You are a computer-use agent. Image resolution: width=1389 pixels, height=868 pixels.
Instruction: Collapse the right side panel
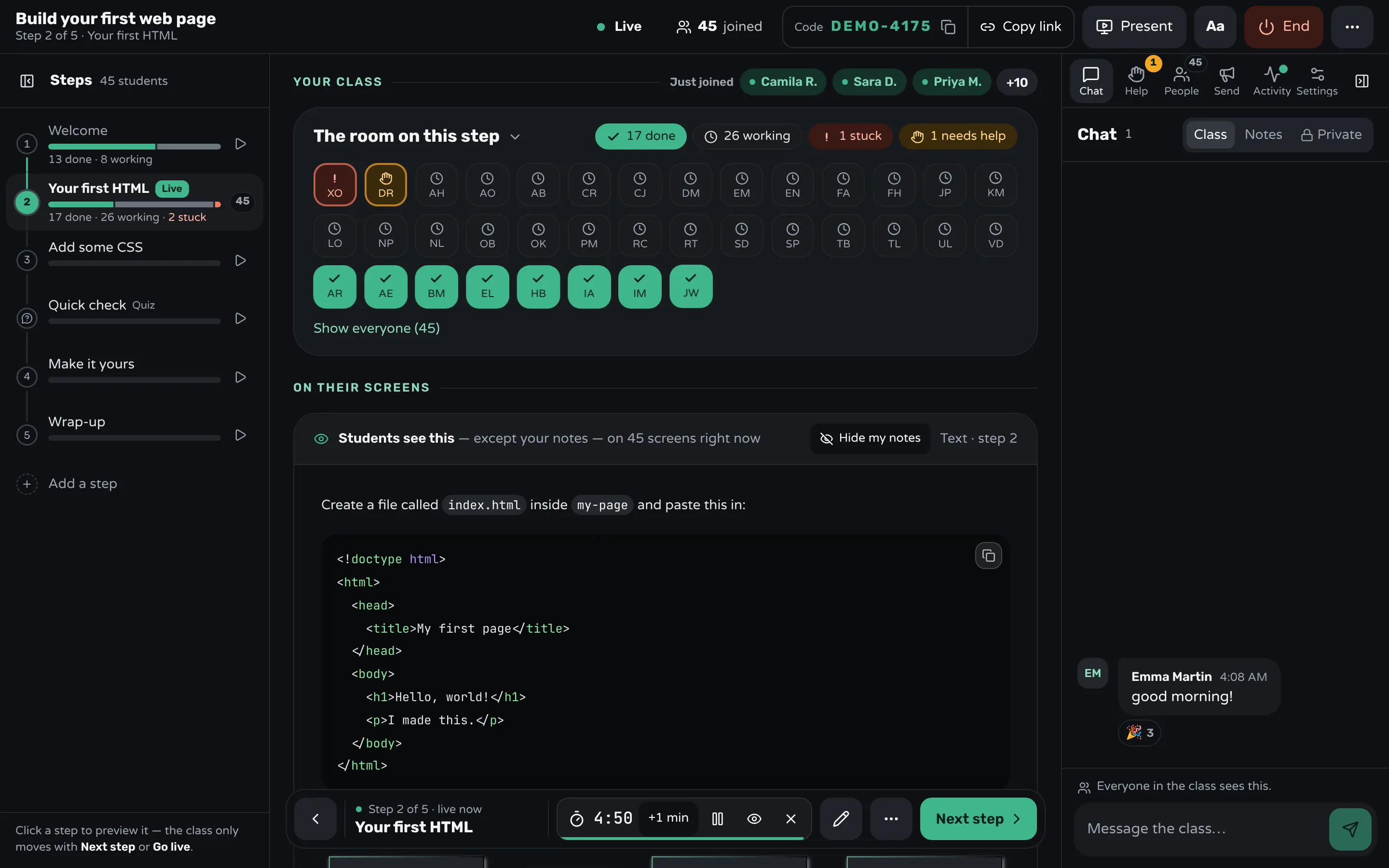point(1362,81)
